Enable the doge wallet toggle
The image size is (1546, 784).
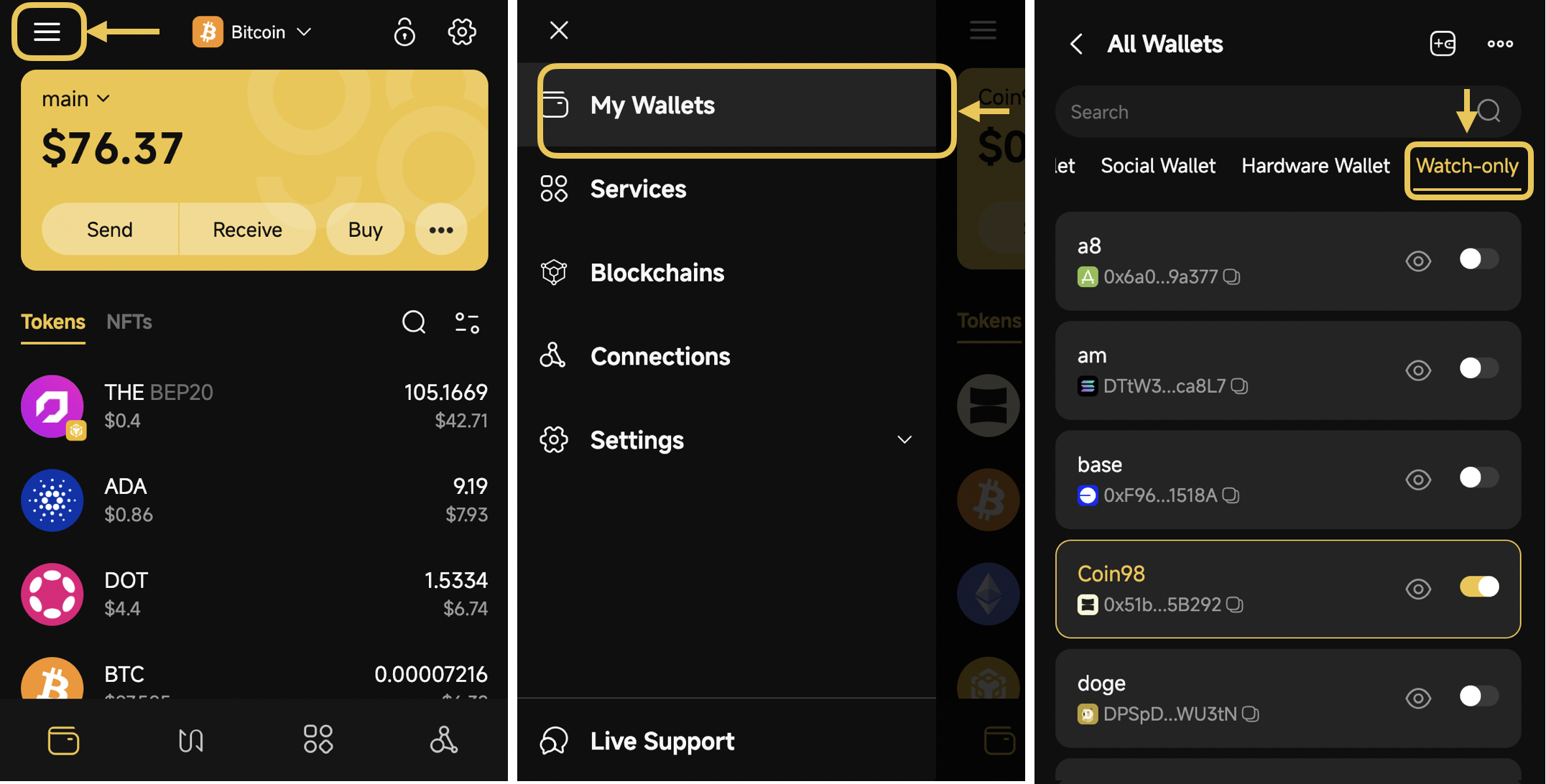click(x=1478, y=696)
